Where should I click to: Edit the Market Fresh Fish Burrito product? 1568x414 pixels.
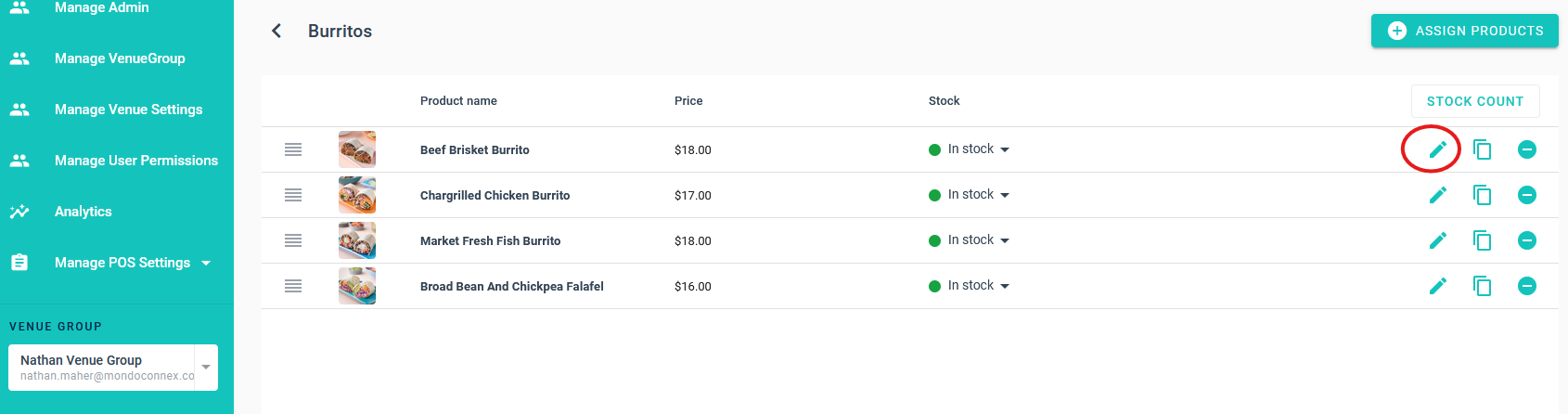click(x=1437, y=240)
